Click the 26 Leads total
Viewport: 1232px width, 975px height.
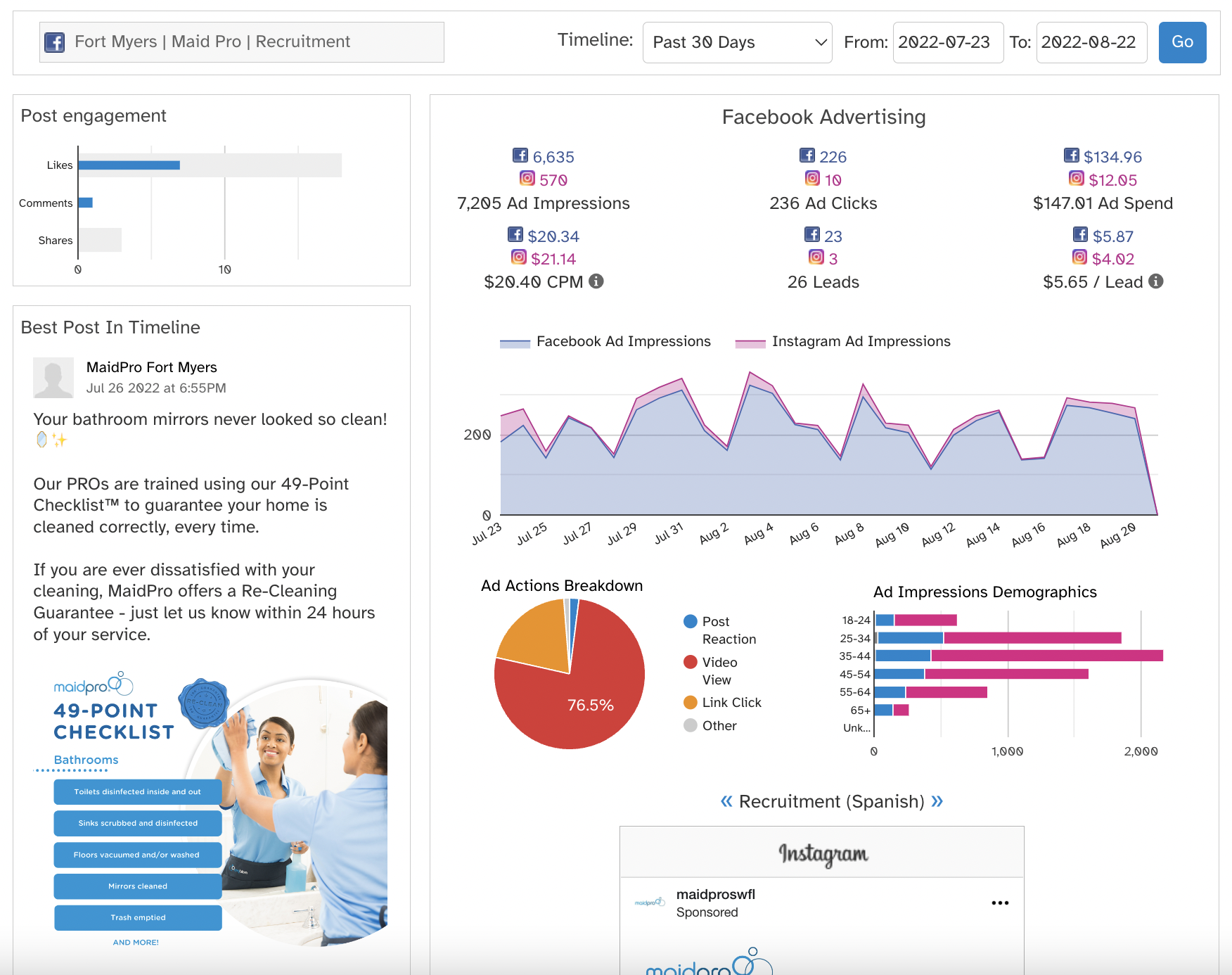point(823,282)
